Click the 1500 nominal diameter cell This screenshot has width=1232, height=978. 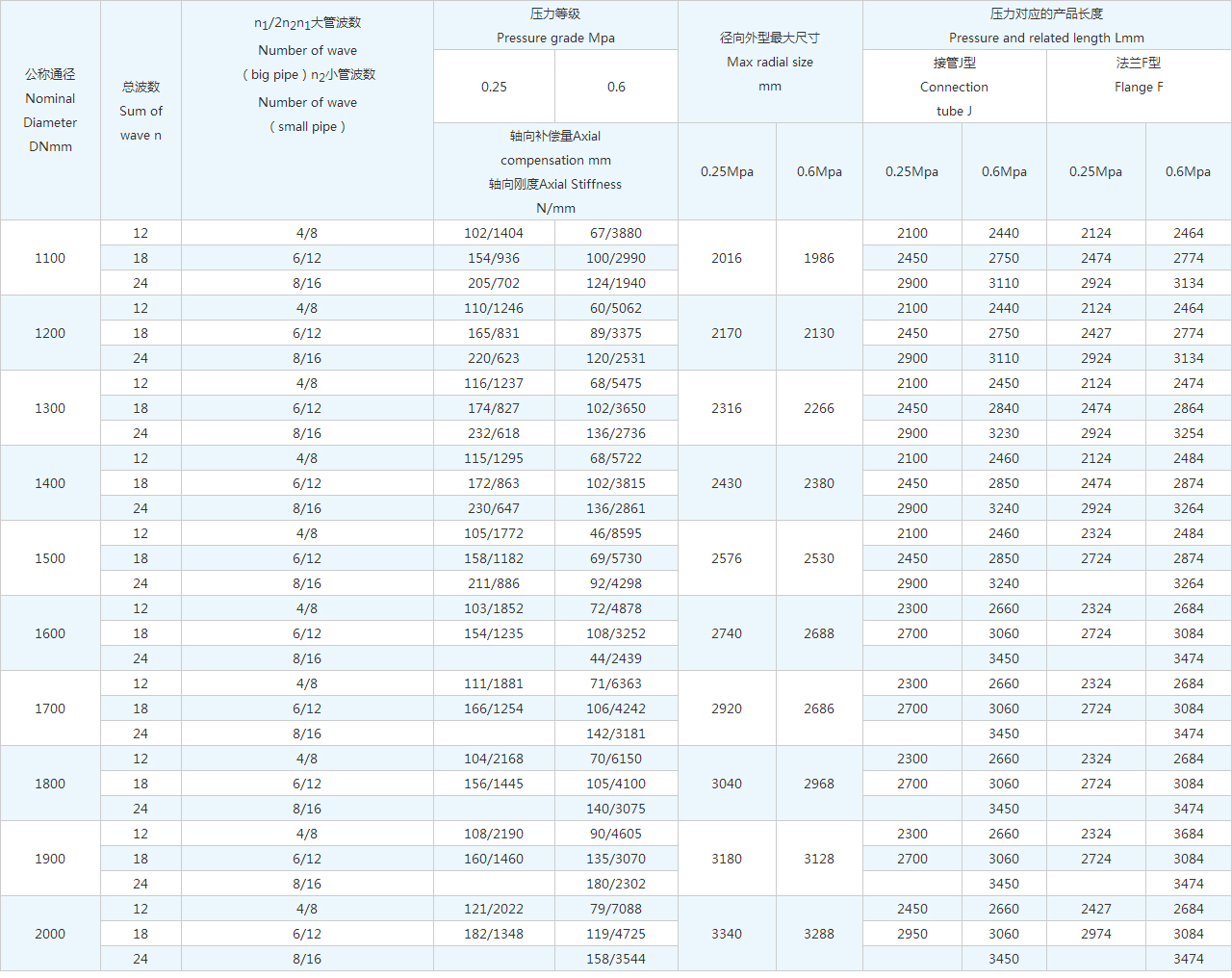(50, 558)
